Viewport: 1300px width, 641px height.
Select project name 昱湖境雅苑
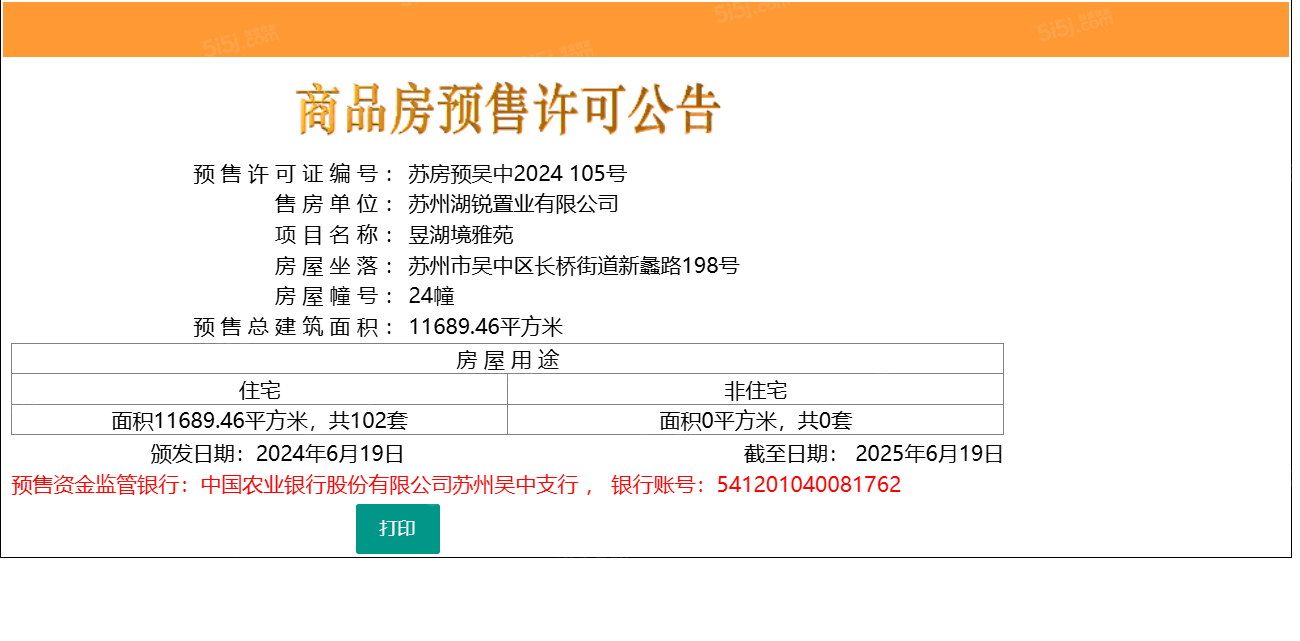click(461, 236)
